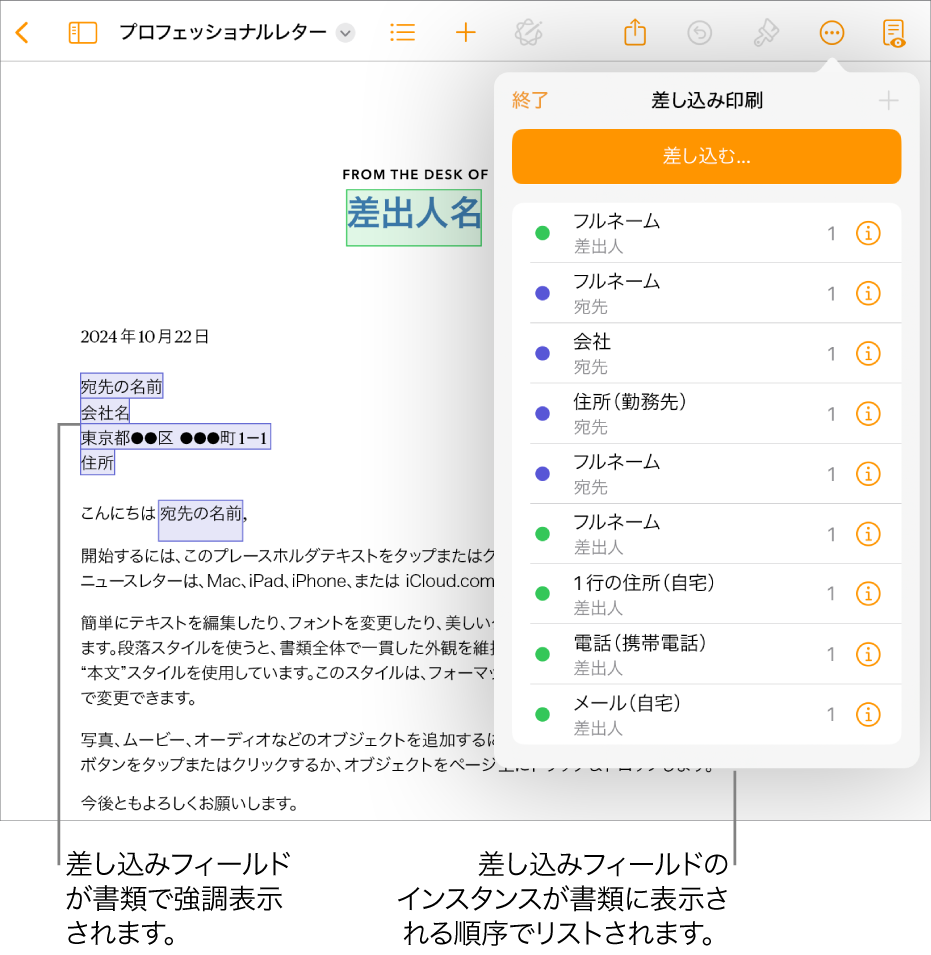931x955 pixels.
Task: Open the more options ellipsis icon
Action: pyautogui.click(x=832, y=33)
